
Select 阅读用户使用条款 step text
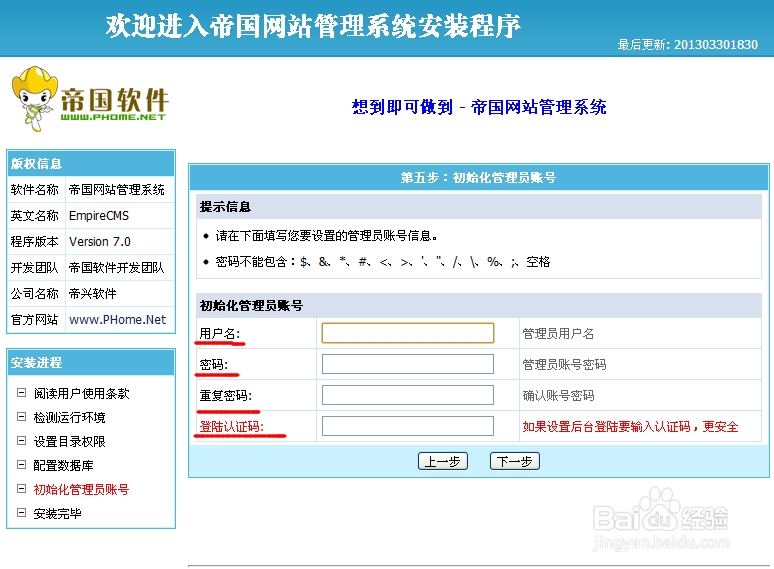tap(81, 393)
